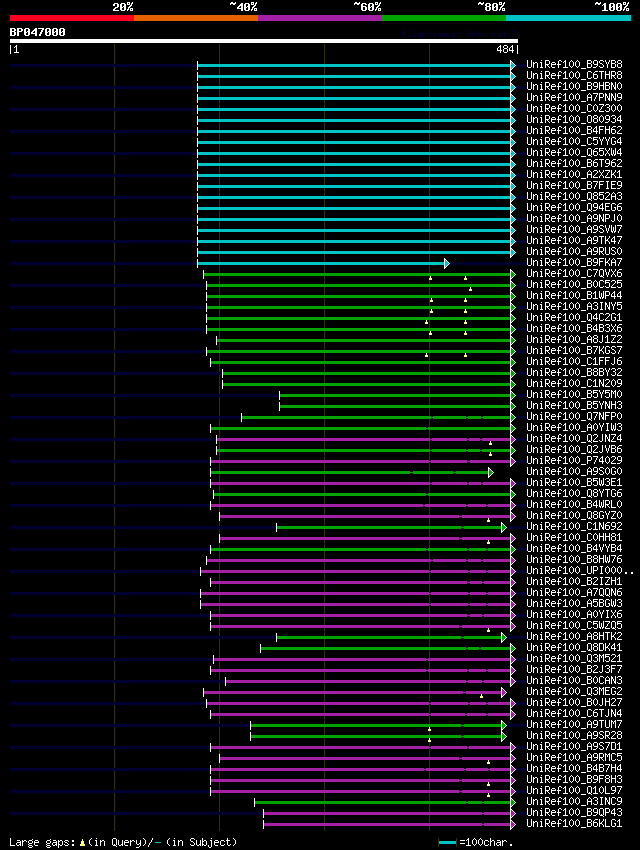Select hit label UniRef100_B0C525
Viewport: 640px width, 850px height.
(574, 284)
